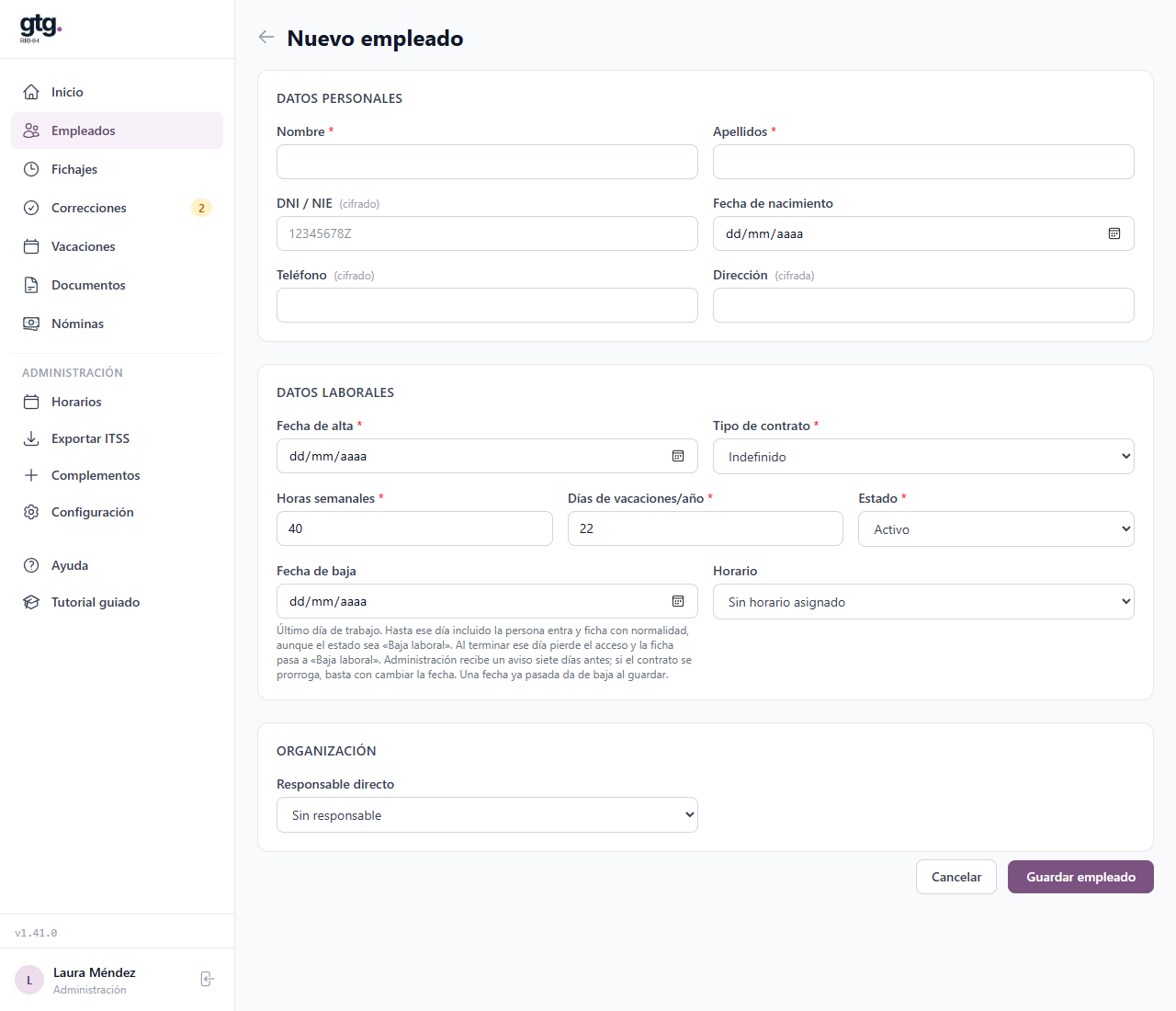This screenshot has height=1011, width=1176.
Task: Click the gtg RRHH logo
Action: tap(40, 28)
